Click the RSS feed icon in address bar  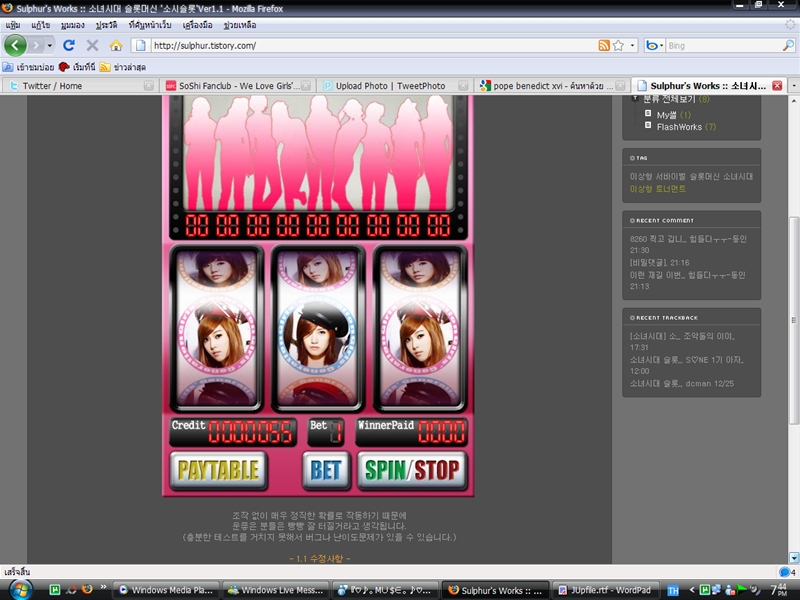tap(604, 45)
